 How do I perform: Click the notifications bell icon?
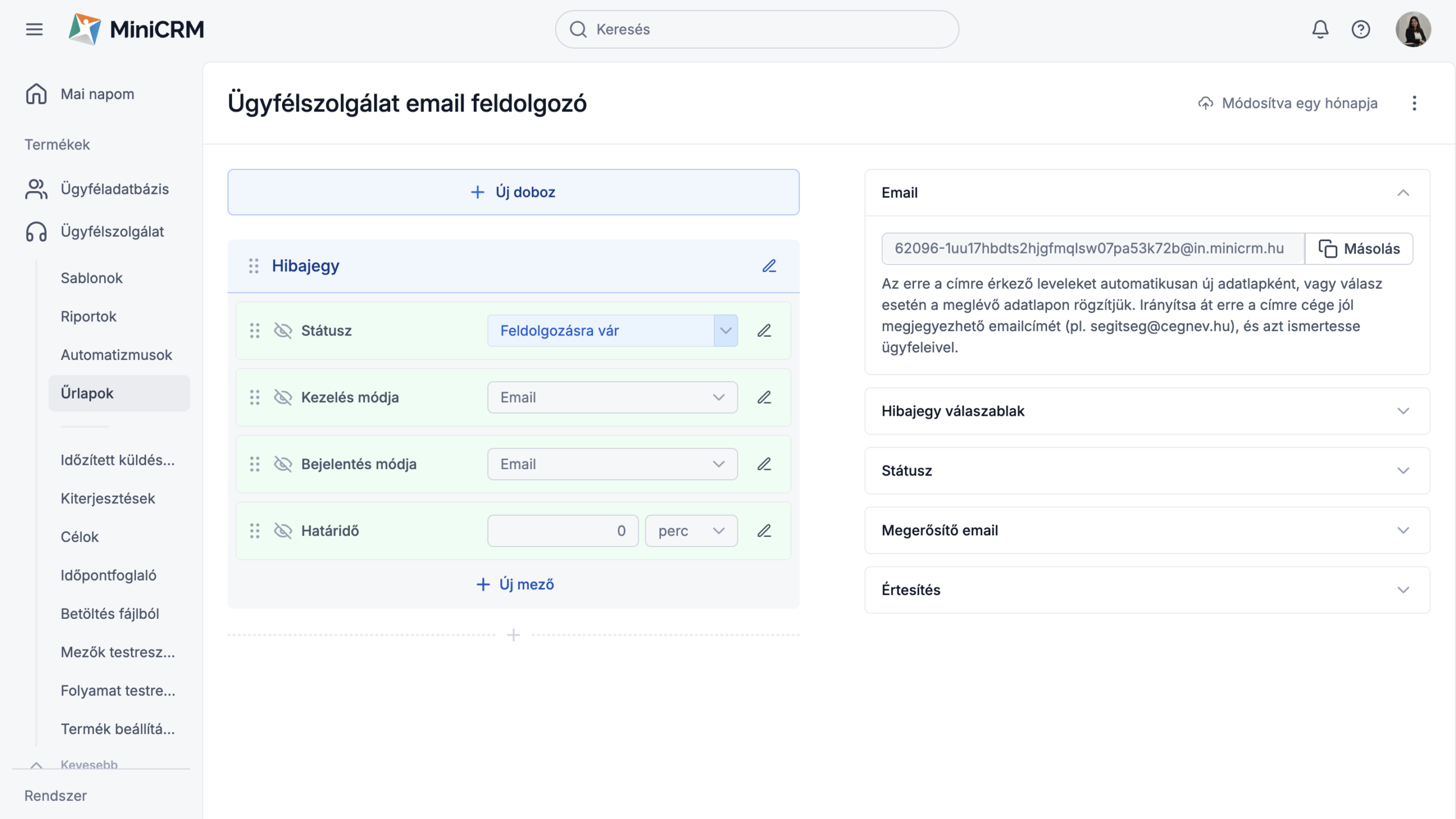[x=1319, y=29]
